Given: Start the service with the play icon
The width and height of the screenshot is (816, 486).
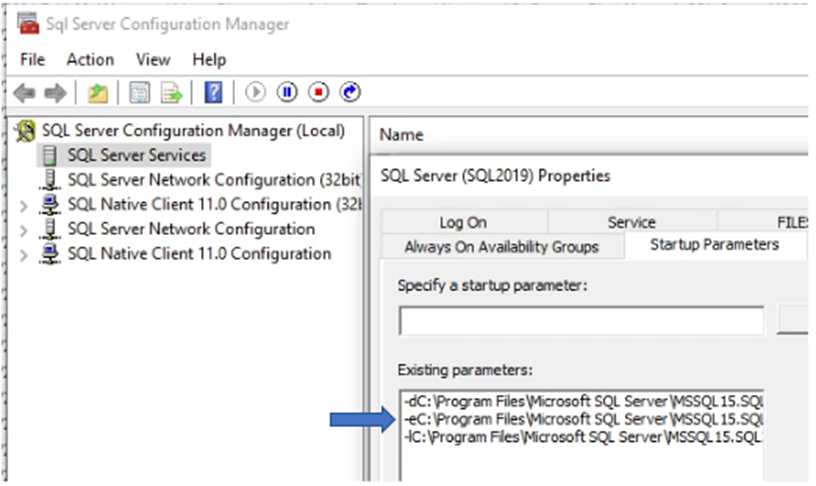Looking at the screenshot, I should 255,93.
